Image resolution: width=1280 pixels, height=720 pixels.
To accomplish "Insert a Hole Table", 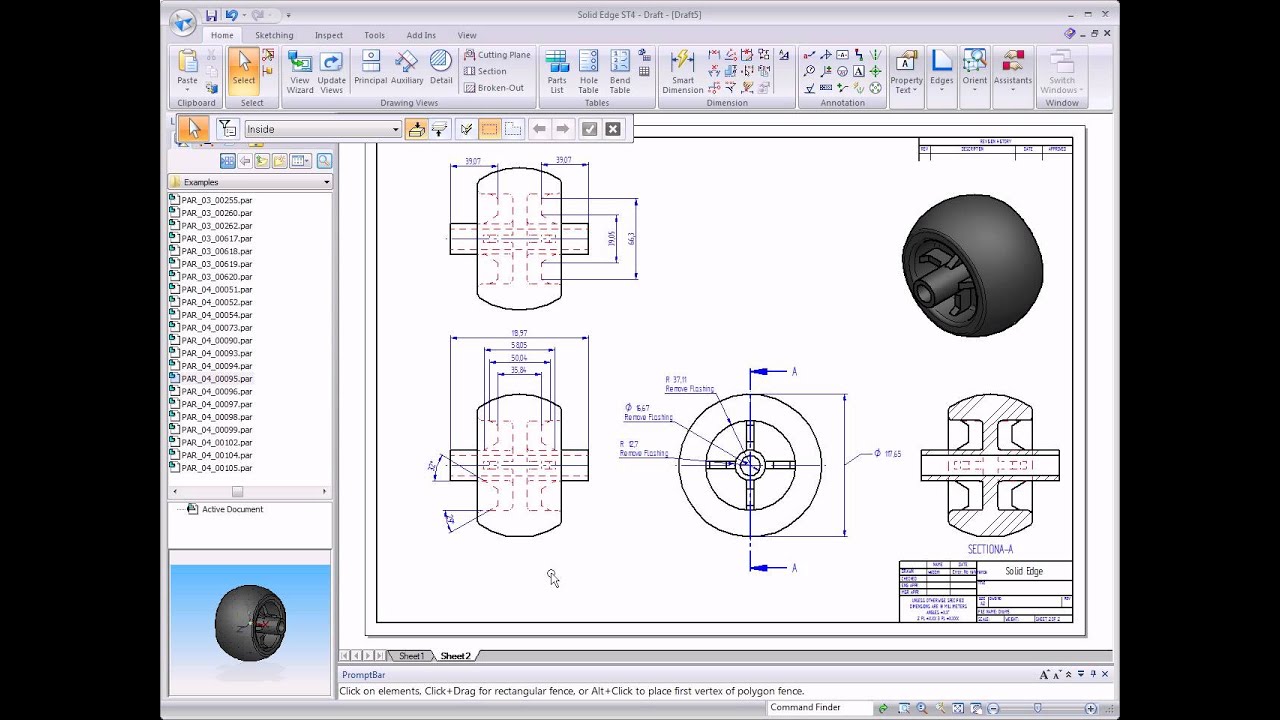I will [x=588, y=72].
